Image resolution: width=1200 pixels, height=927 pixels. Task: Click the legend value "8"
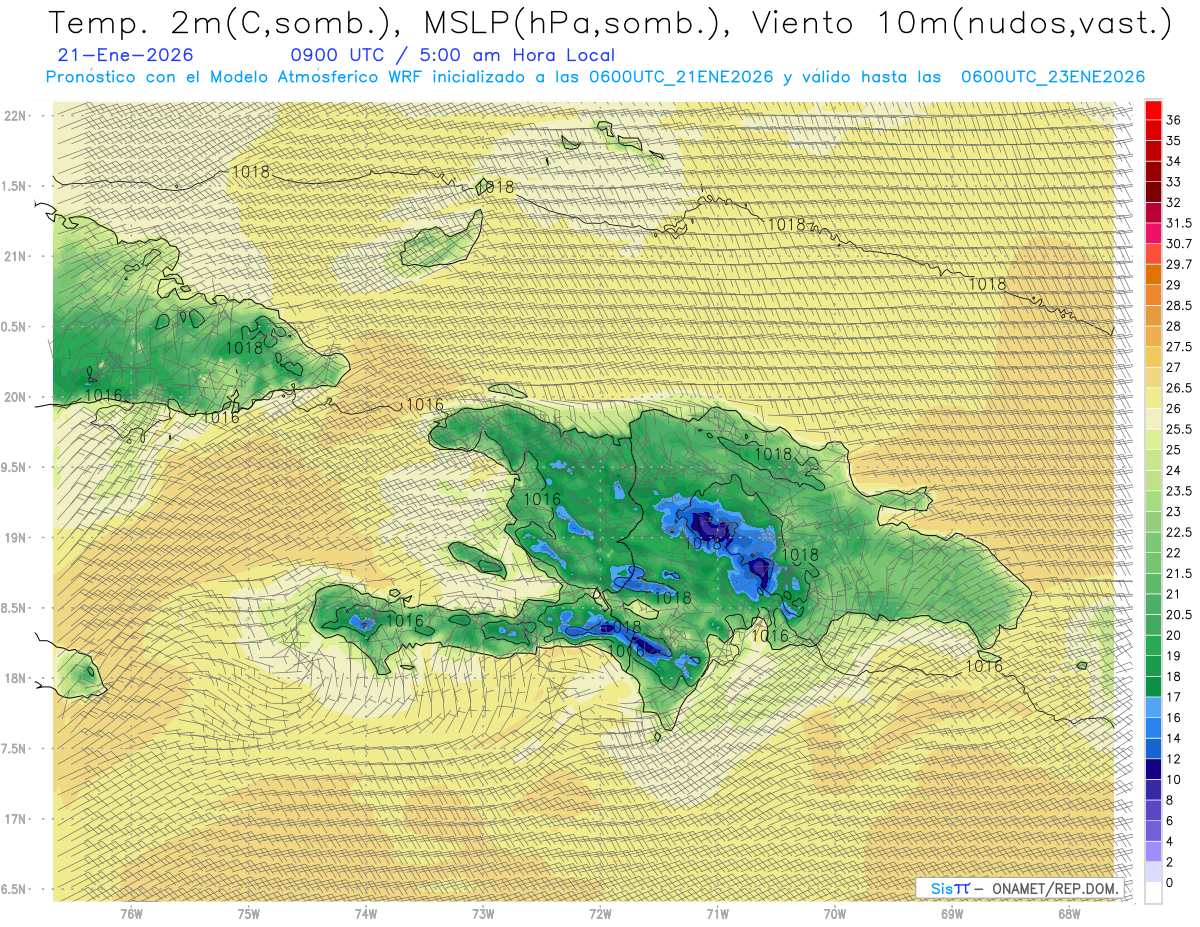click(1170, 800)
